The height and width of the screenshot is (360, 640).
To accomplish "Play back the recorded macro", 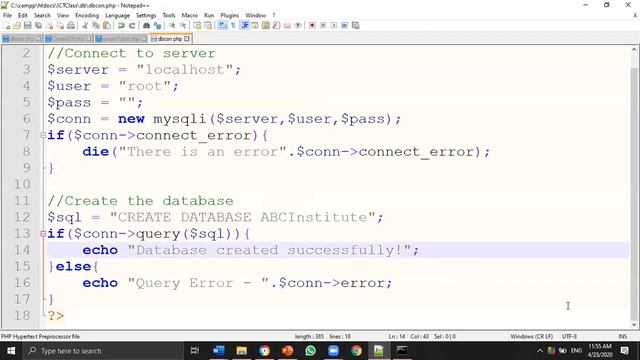I will pos(334,25).
